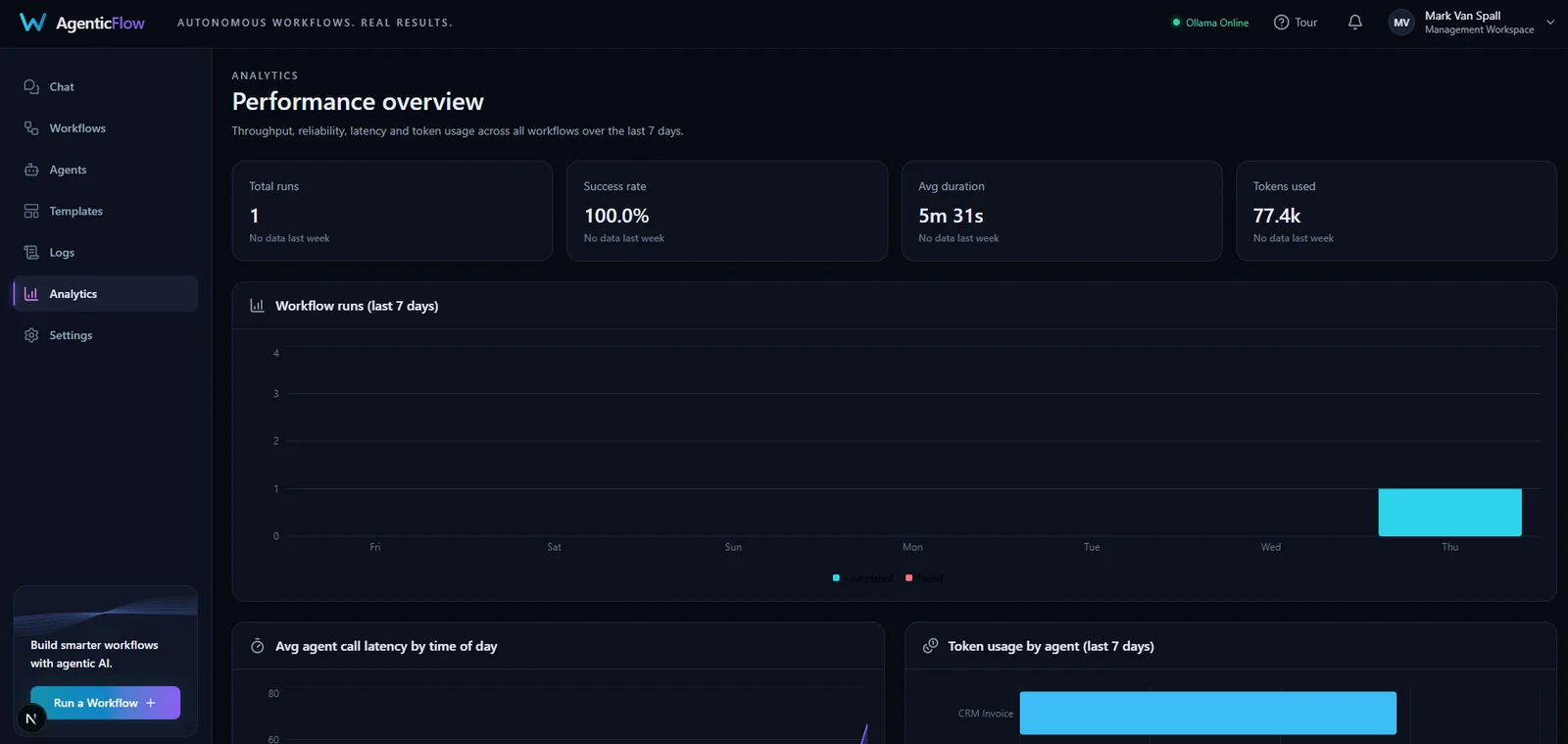
Task: Go to Templates in sidebar
Action: point(105,211)
